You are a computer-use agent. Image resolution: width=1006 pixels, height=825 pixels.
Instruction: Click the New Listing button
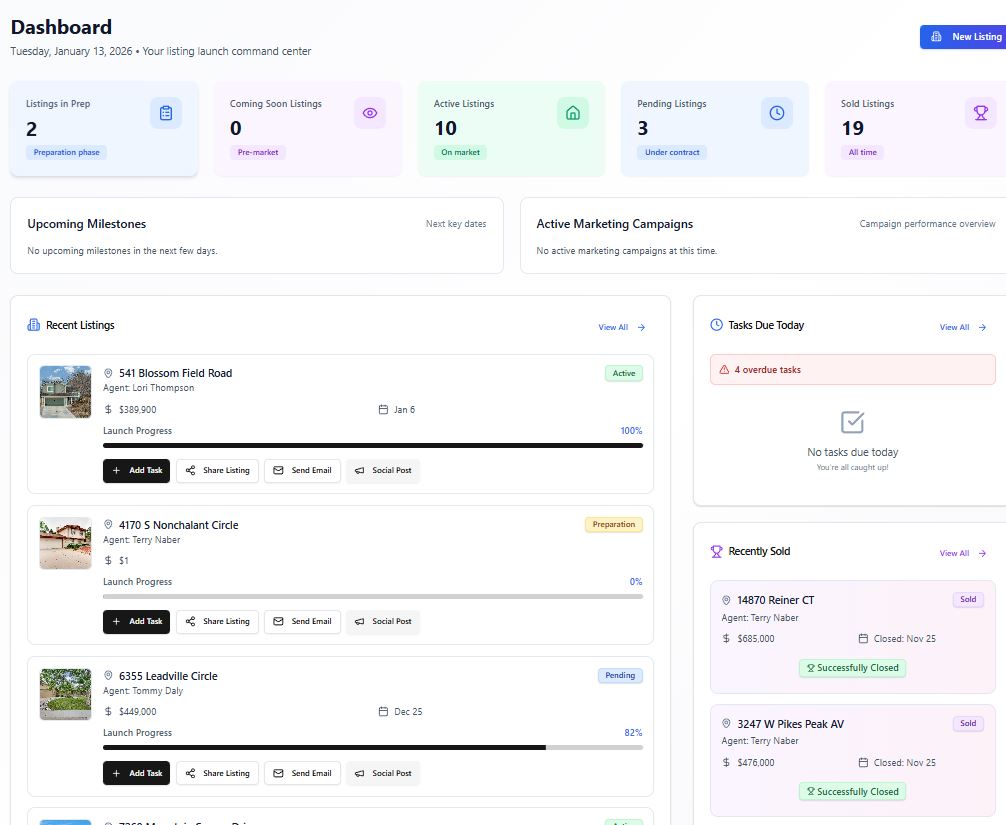(x=962, y=37)
